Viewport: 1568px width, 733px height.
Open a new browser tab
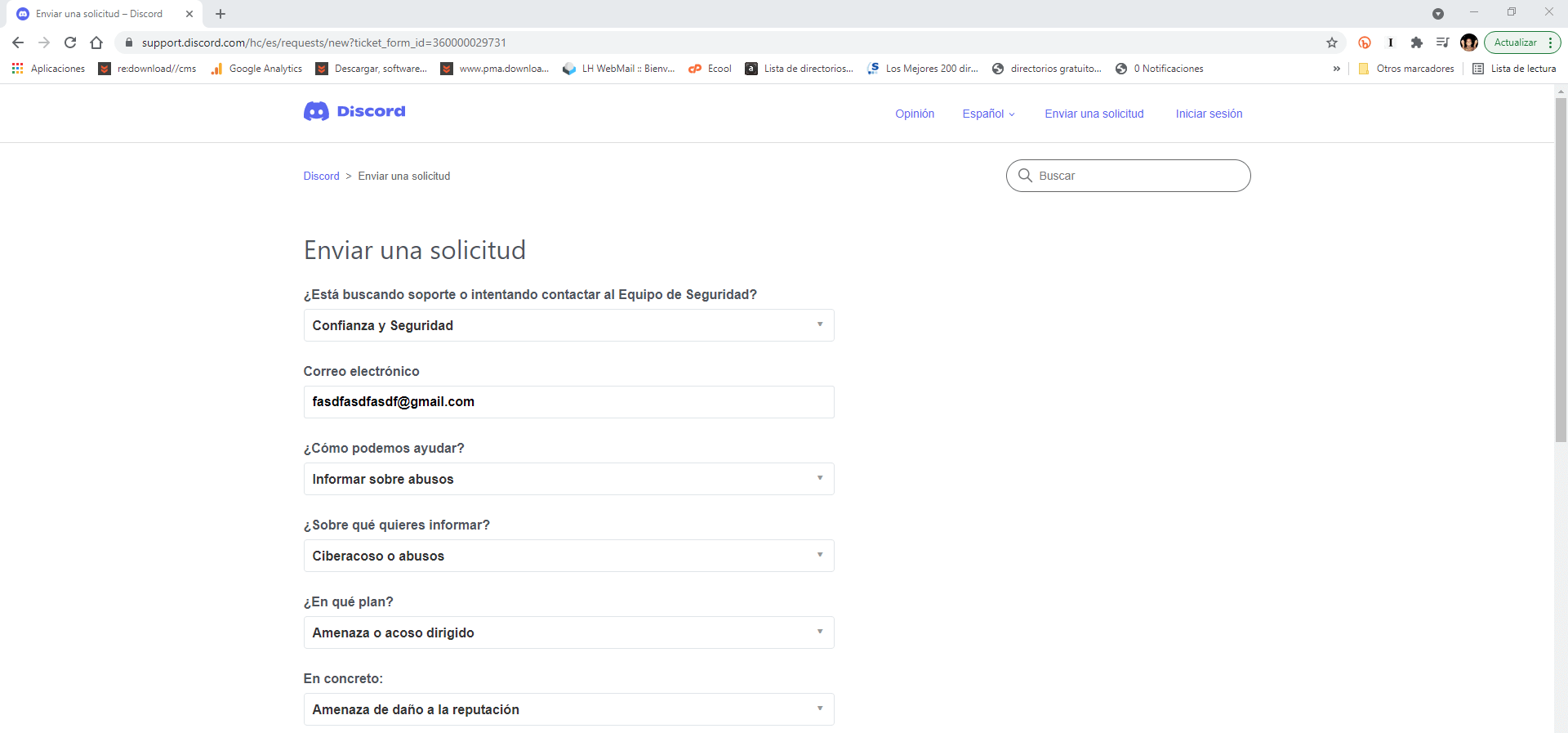point(220,14)
